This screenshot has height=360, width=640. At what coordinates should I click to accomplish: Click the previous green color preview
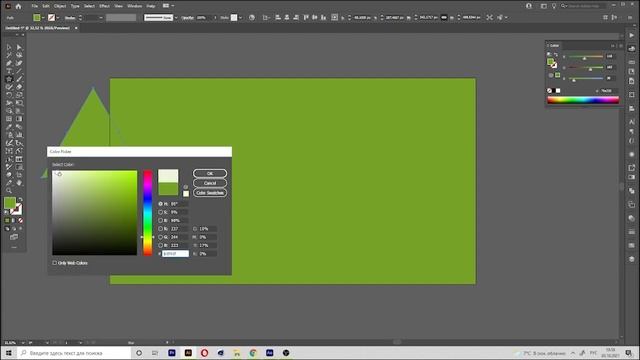pyautogui.click(x=168, y=189)
